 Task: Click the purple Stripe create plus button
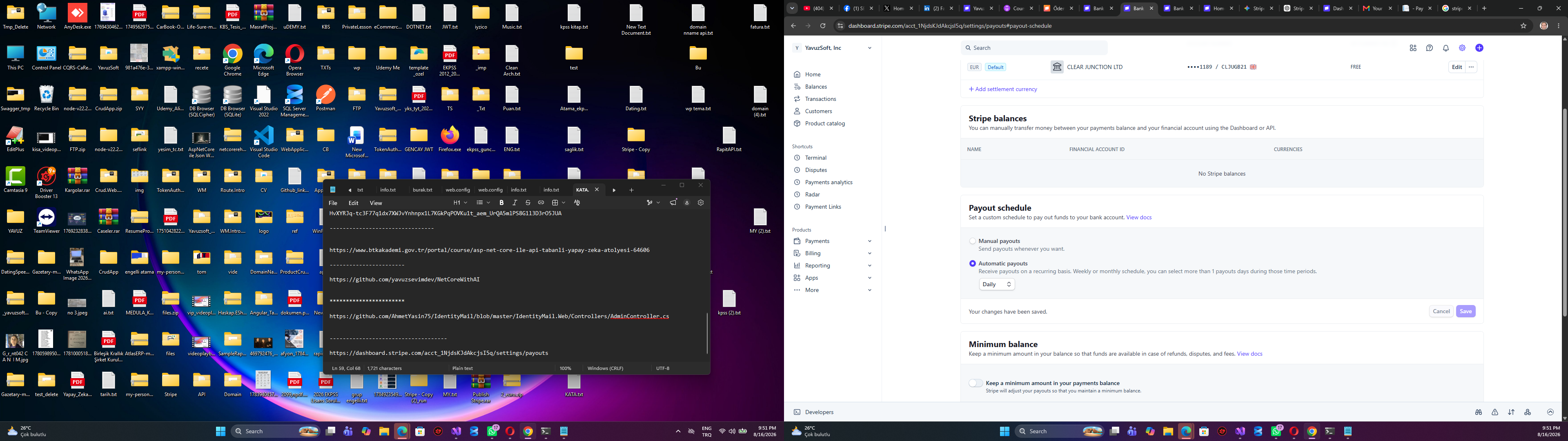(1479, 48)
